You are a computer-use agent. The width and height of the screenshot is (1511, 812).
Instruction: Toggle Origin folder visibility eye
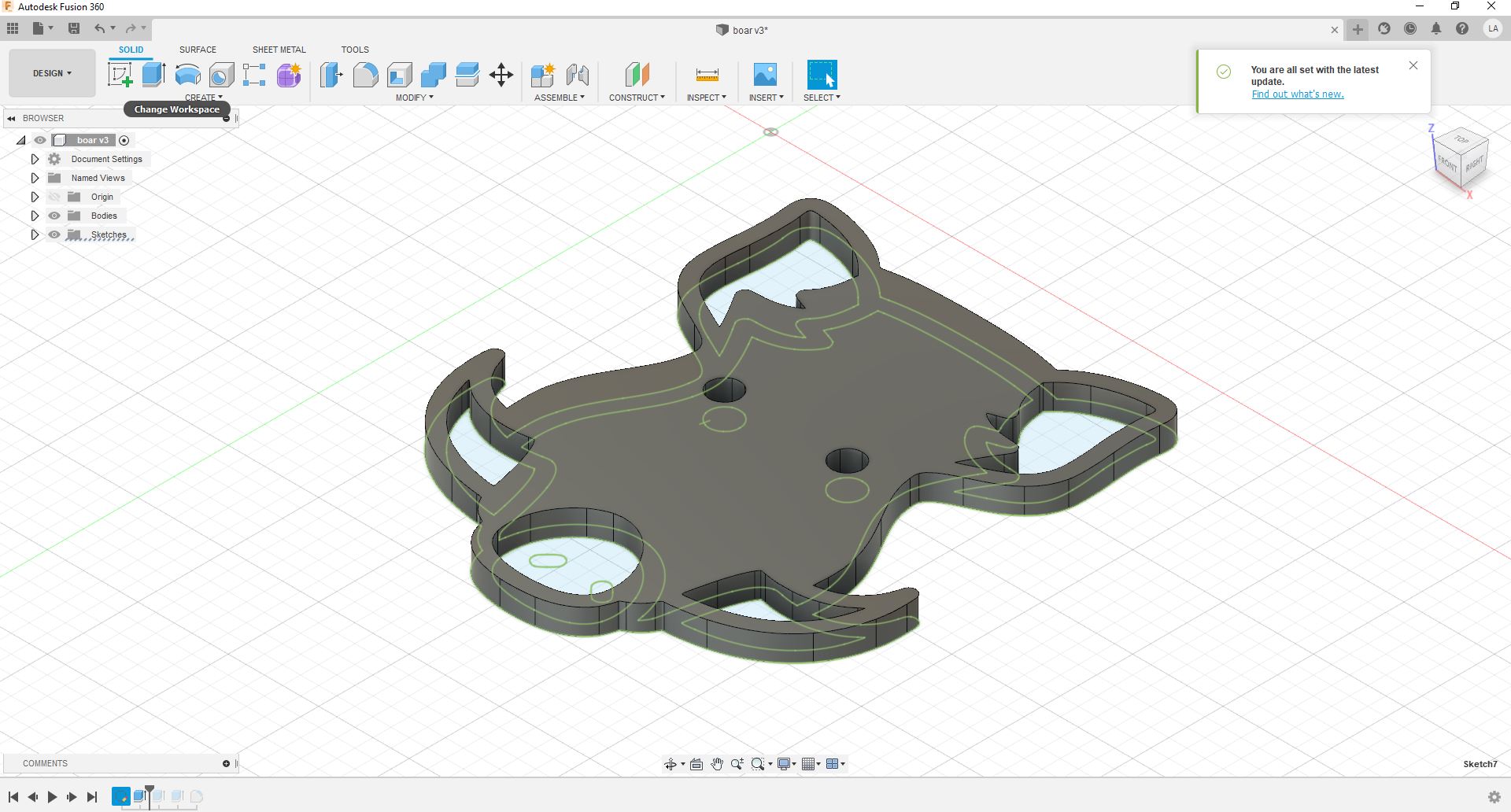tap(54, 197)
